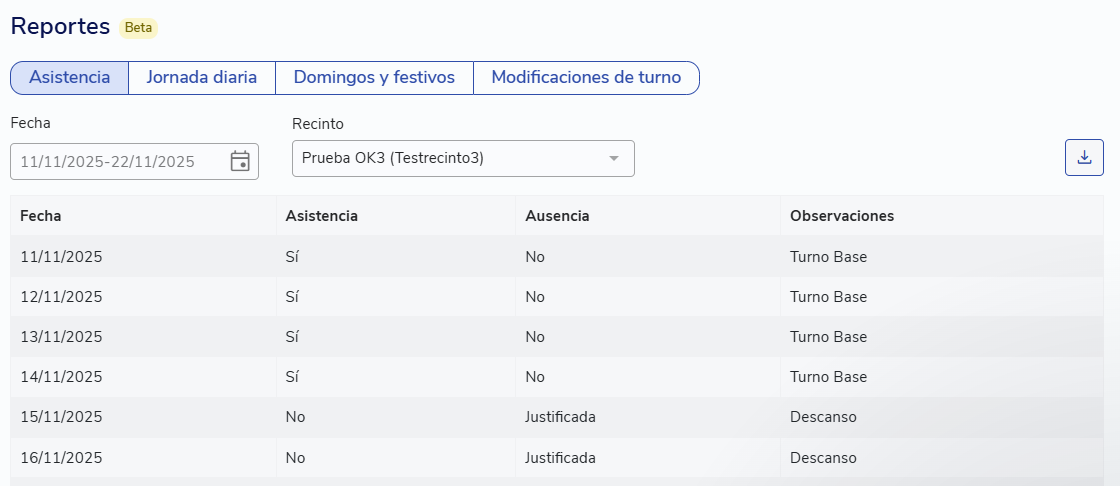Click Turno Base in the 12/11/2025 row
This screenshot has height=486, width=1120.
828,297
